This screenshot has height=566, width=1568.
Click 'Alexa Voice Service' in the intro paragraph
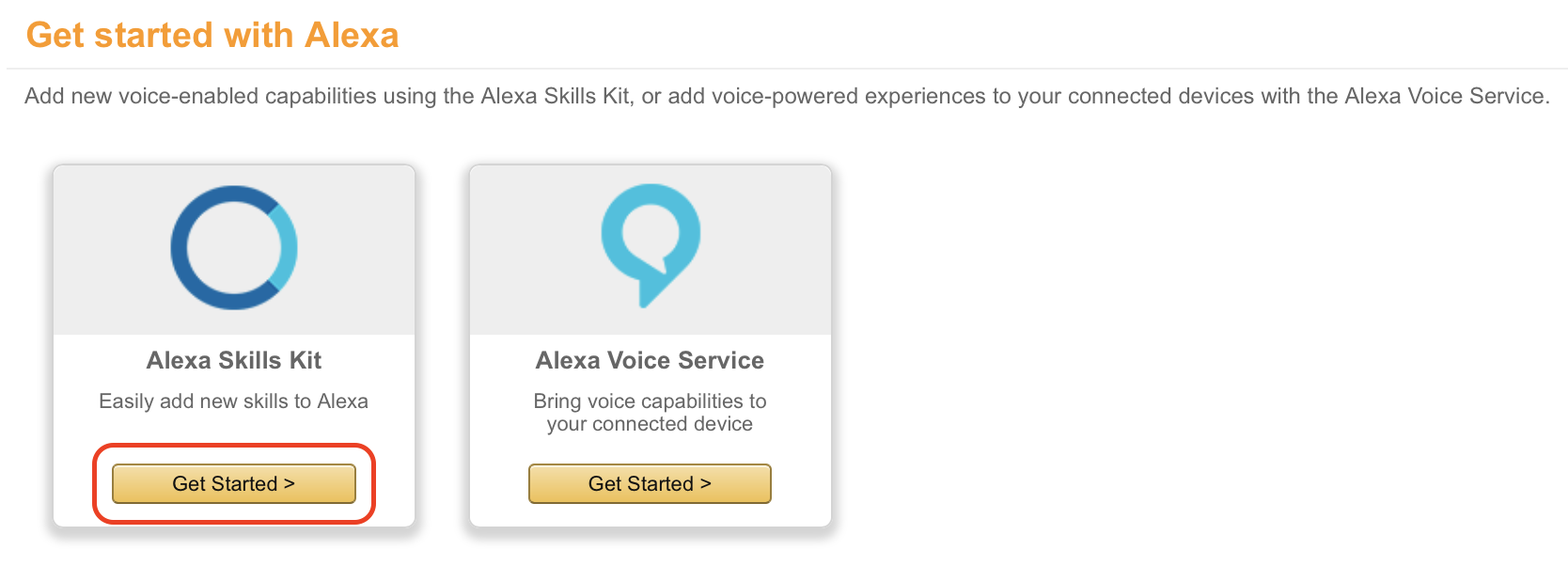[1444, 96]
